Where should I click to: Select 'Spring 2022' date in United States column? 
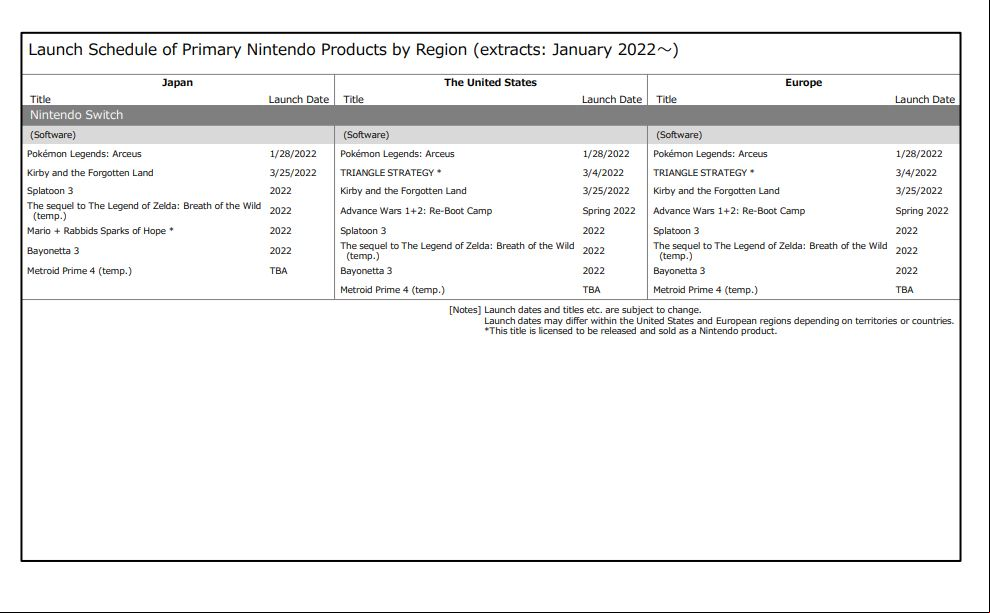tap(609, 211)
